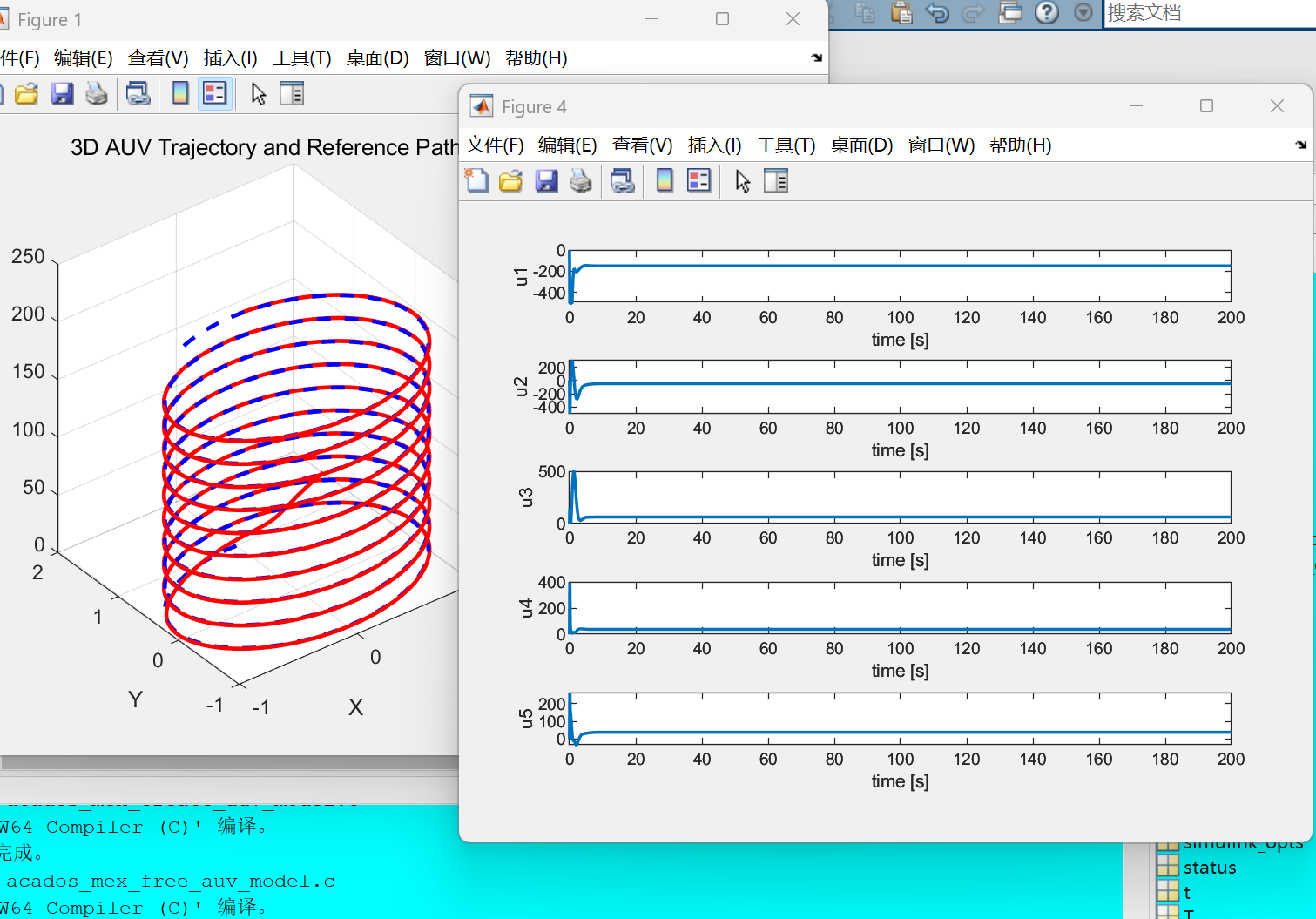Click Save Figure icon in Figure 1 toolbar
The width and height of the screenshot is (1316, 919).
[62, 93]
